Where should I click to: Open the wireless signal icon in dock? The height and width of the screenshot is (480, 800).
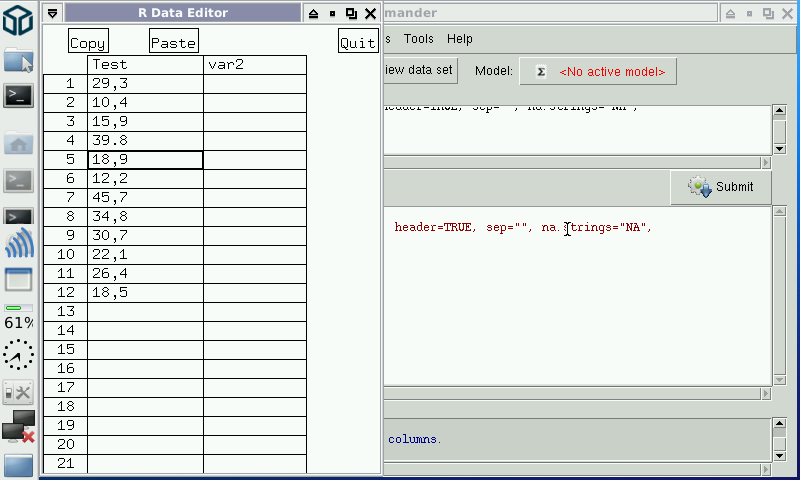pyautogui.click(x=19, y=243)
